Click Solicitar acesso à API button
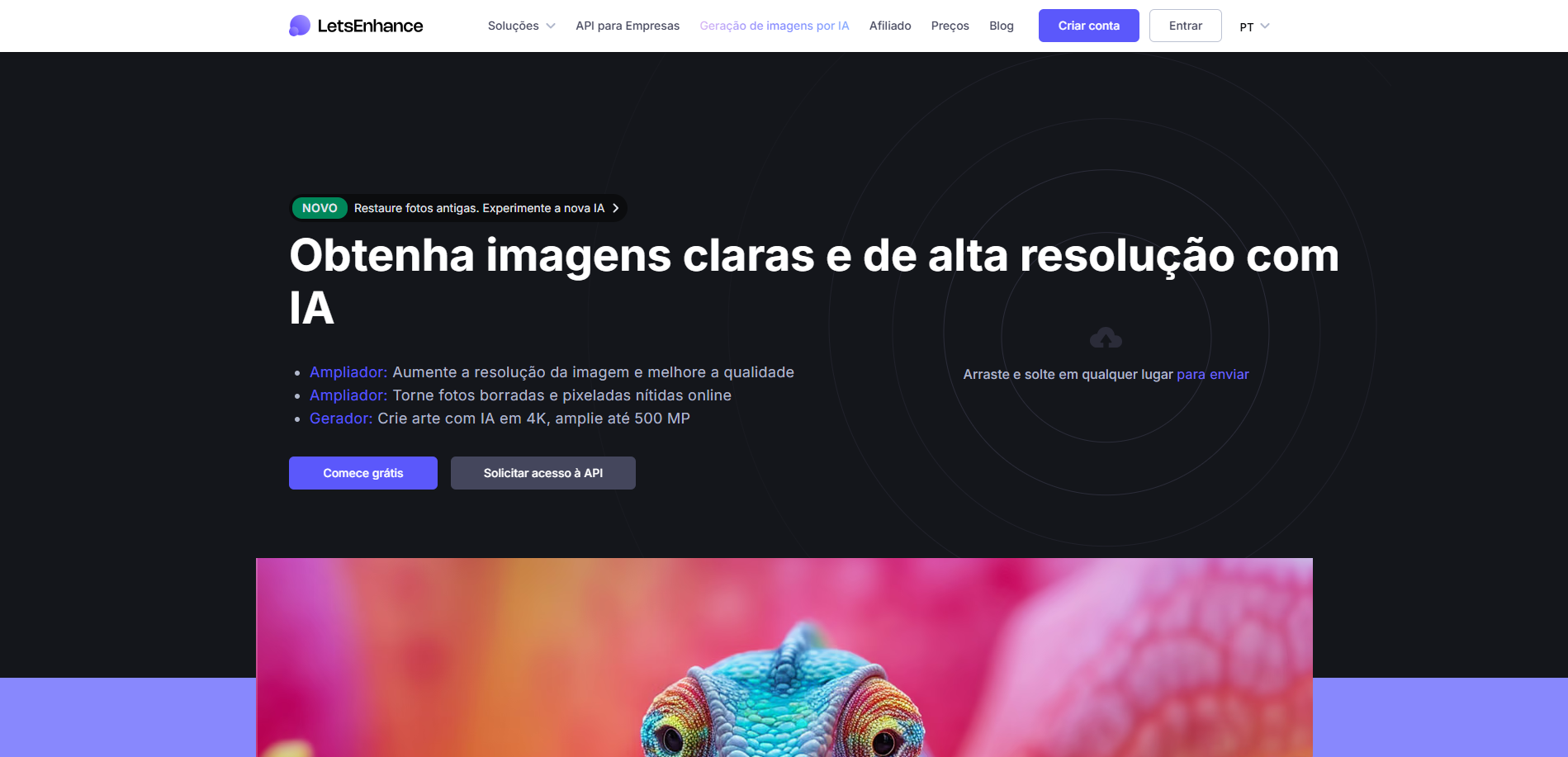The height and width of the screenshot is (757, 1568). pyautogui.click(x=543, y=473)
